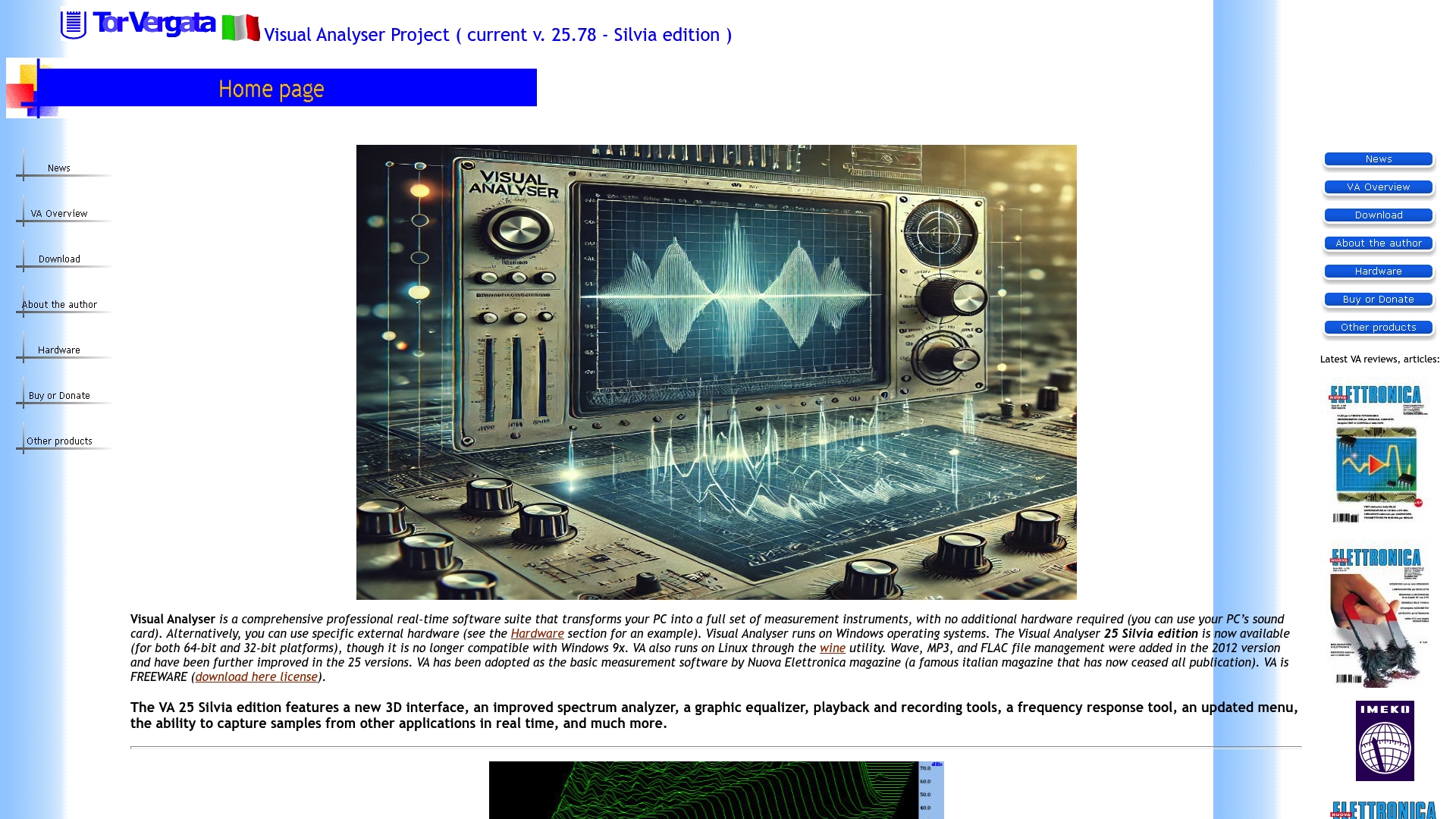
Task: Click the Tor Vergata university logo
Action: click(138, 24)
